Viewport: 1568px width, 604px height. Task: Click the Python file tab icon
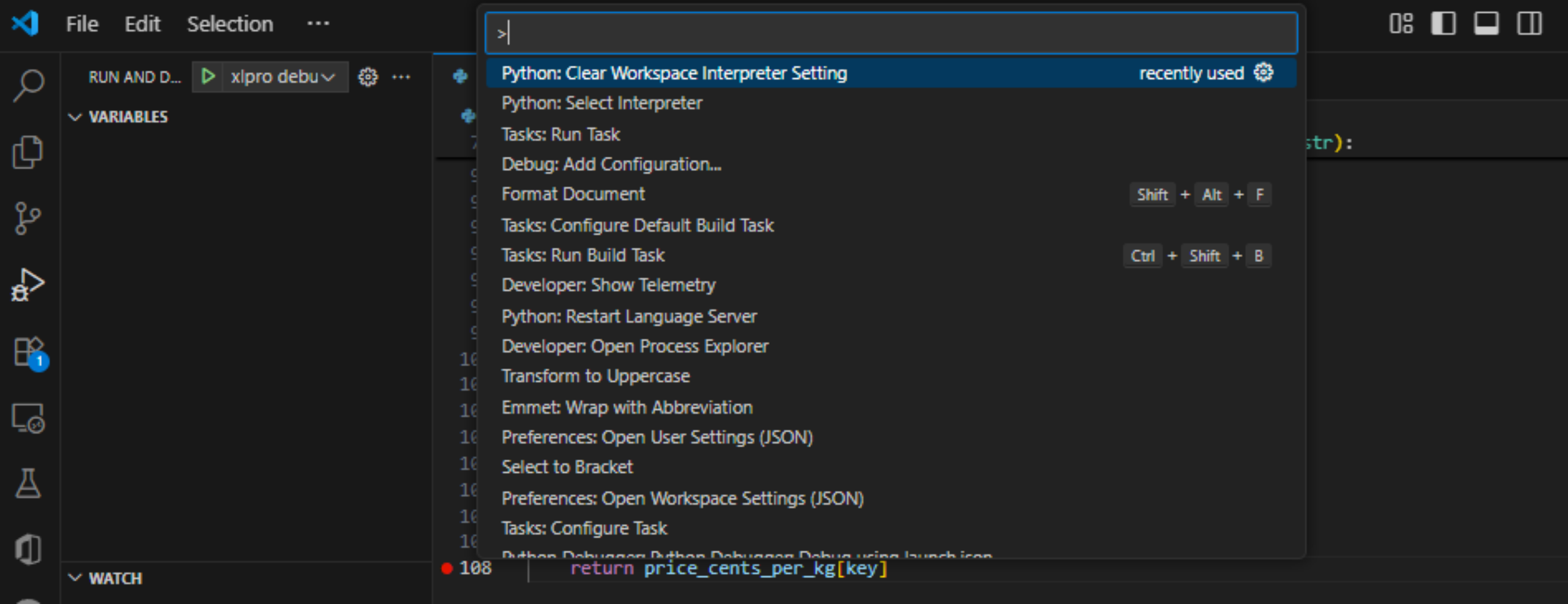click(460, 76)
